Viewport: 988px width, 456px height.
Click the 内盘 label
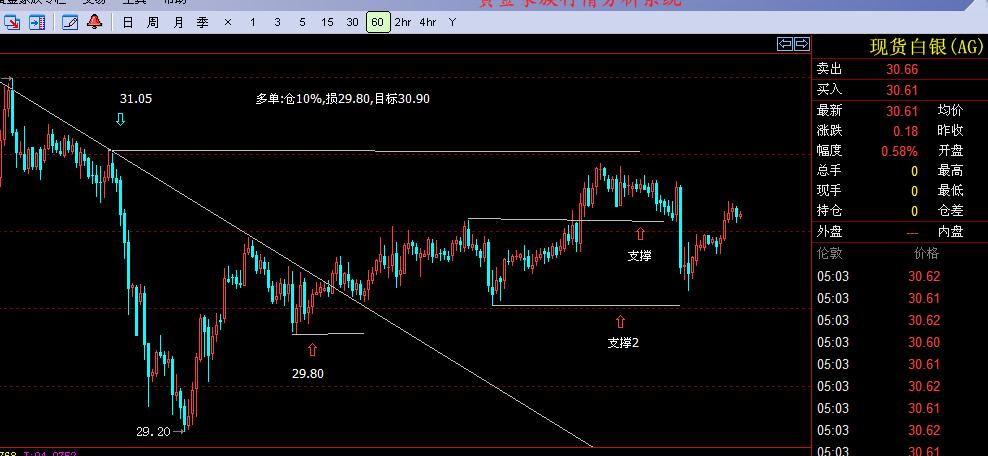(951, 232)
